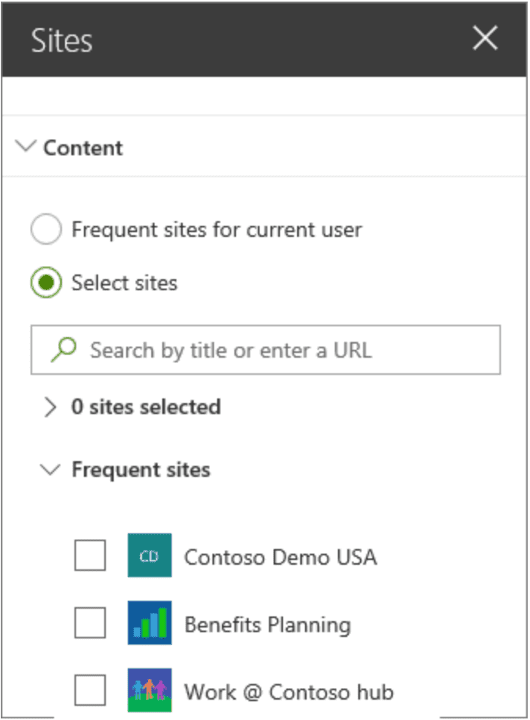Click the Content section heading
Viewport: 530px width, 720px height.
[x=83, y=148]
